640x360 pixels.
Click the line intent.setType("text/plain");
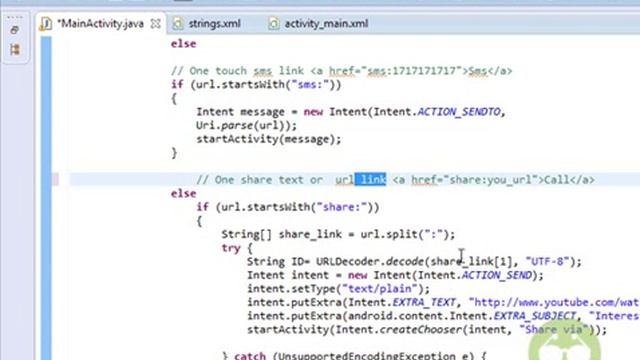(338, 289)
